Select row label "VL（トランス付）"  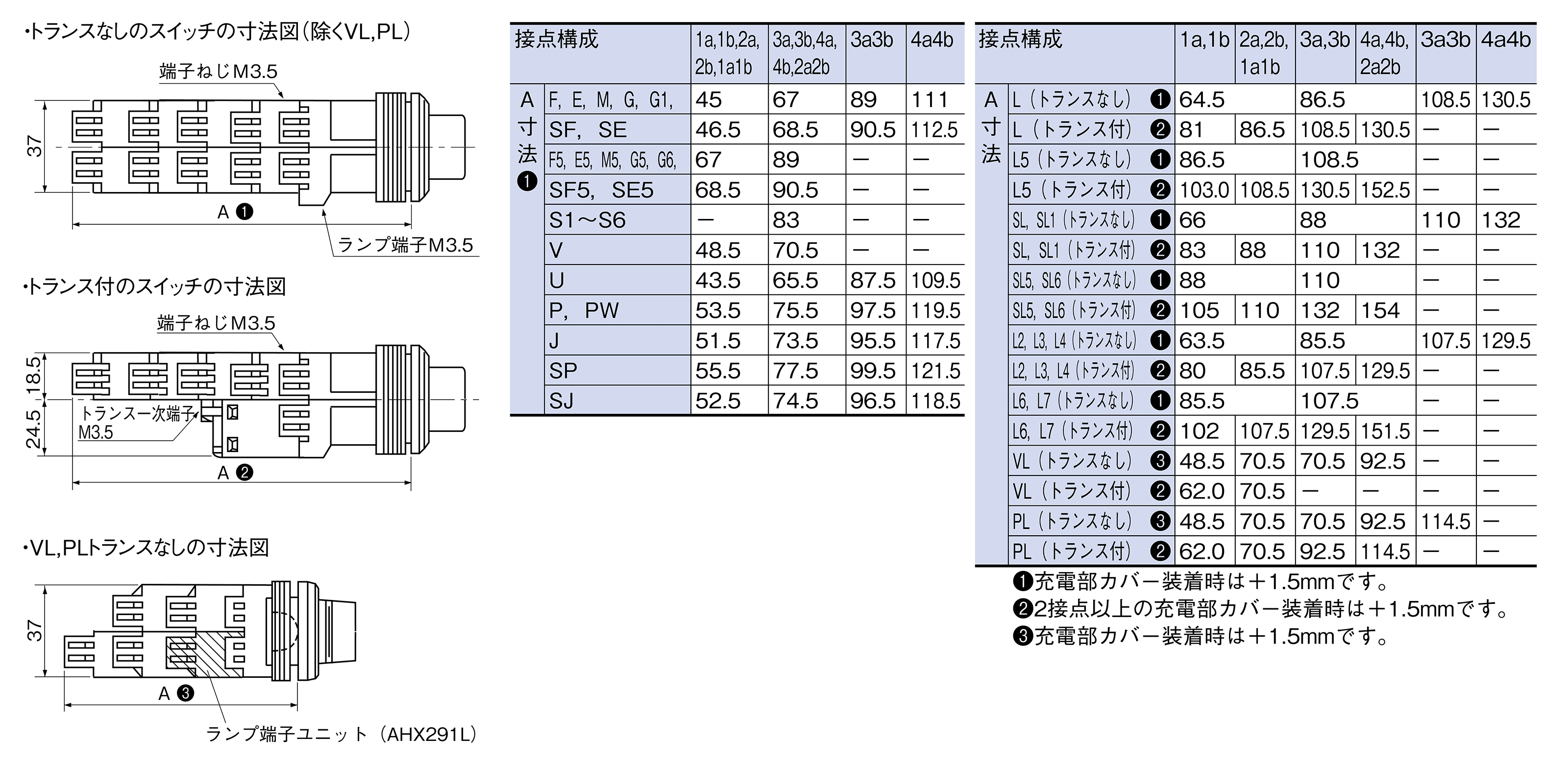click(x=1072, y=491)
